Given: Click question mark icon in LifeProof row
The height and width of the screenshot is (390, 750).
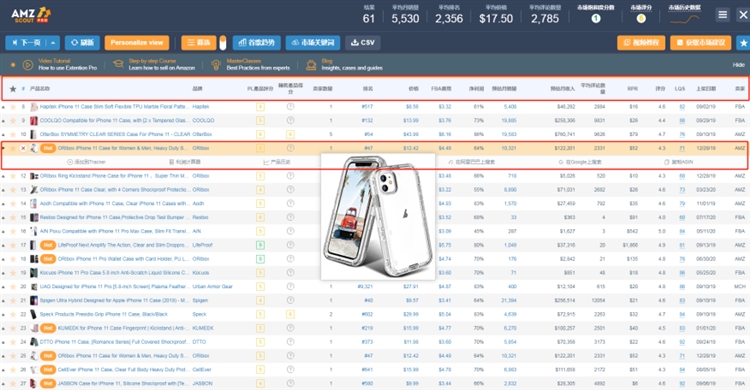Looking at the screenshot, I should tap(290, 245).
